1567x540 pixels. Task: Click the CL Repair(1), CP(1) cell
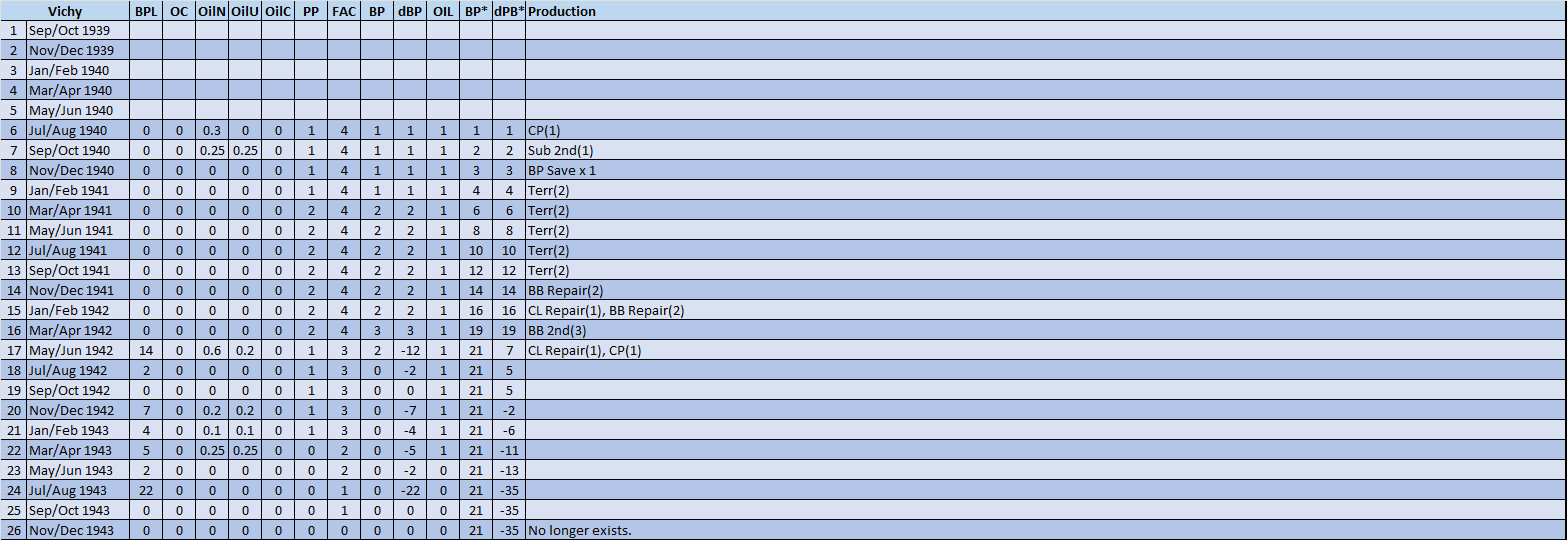pos(1046,351)
